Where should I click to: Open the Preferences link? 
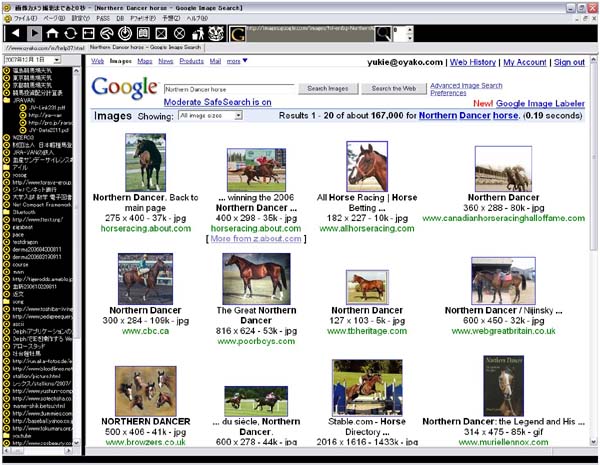pyautogui.click(x=448, y=93)
